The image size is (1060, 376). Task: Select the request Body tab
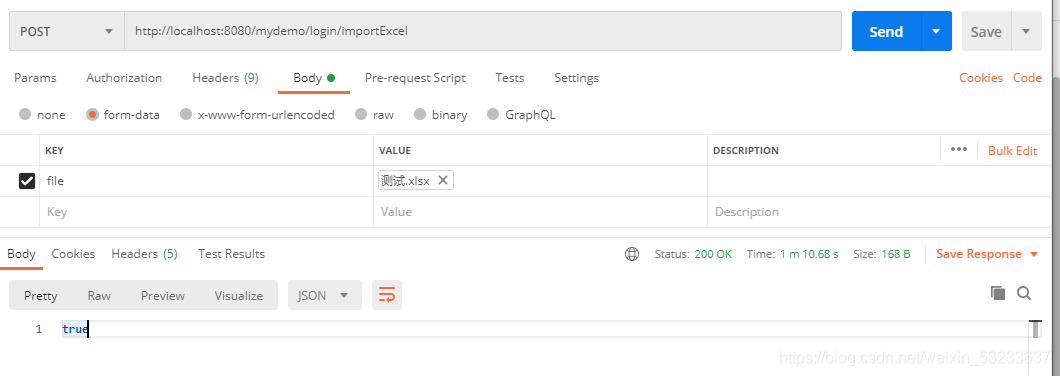pos(314,78)
